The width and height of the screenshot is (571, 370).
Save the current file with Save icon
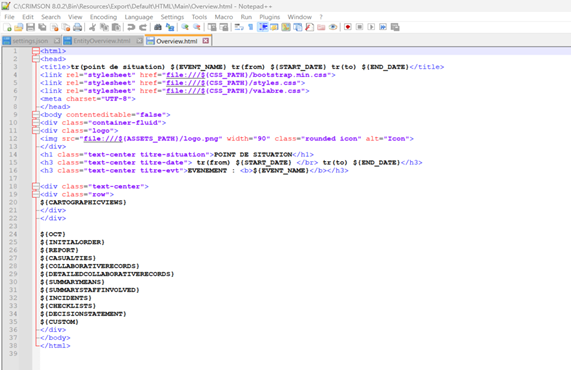31,27
